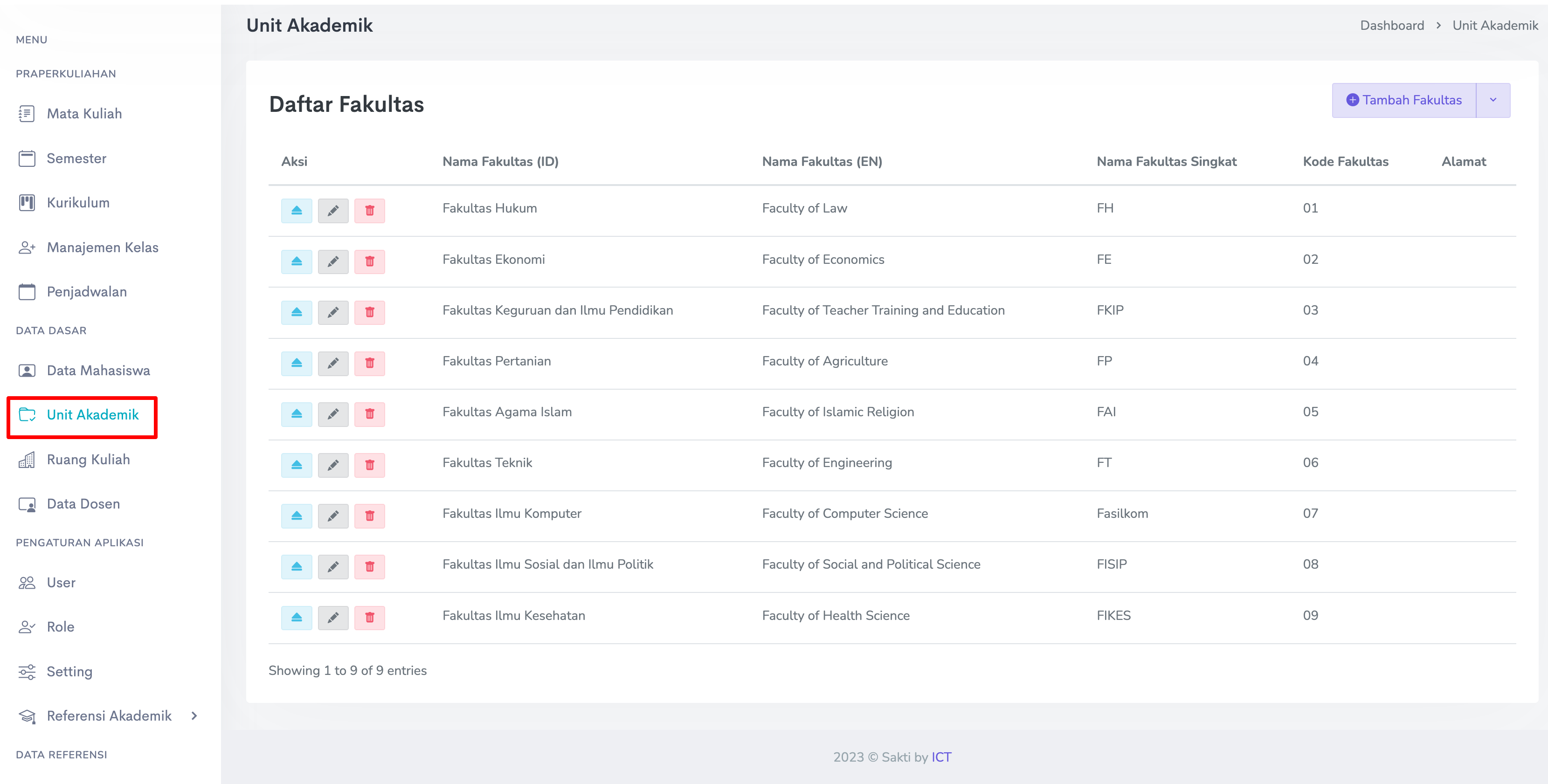Image resolution: width=1548 pixels, height=784 pixels.
Task: Expand the Referensi Akademik submenu
Action: pyautogui.click(x=194, y=715)
